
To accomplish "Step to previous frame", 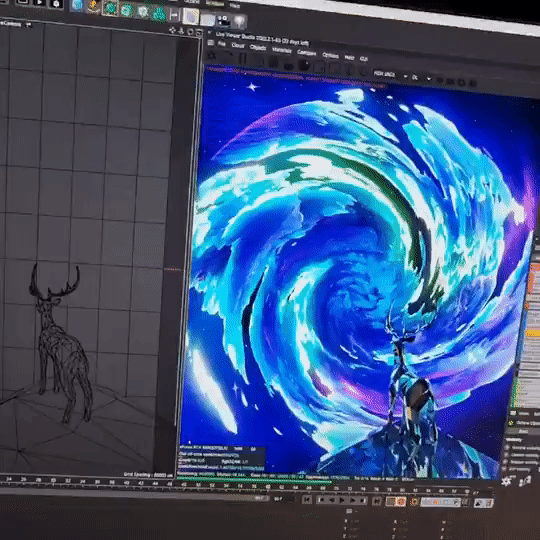I will [331, 500].
